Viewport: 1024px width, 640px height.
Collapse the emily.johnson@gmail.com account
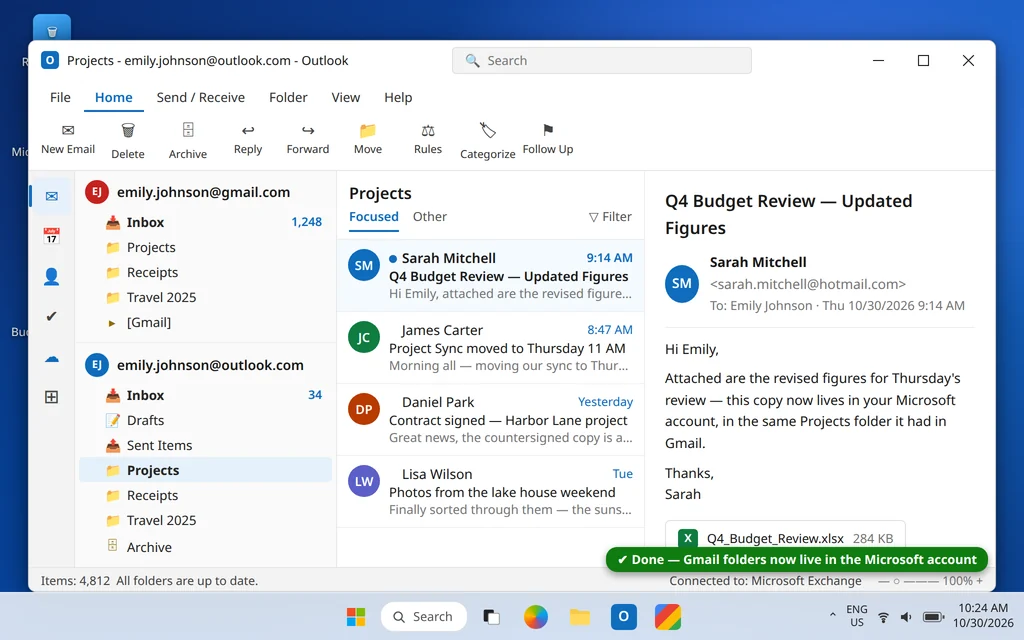(204, 192)
